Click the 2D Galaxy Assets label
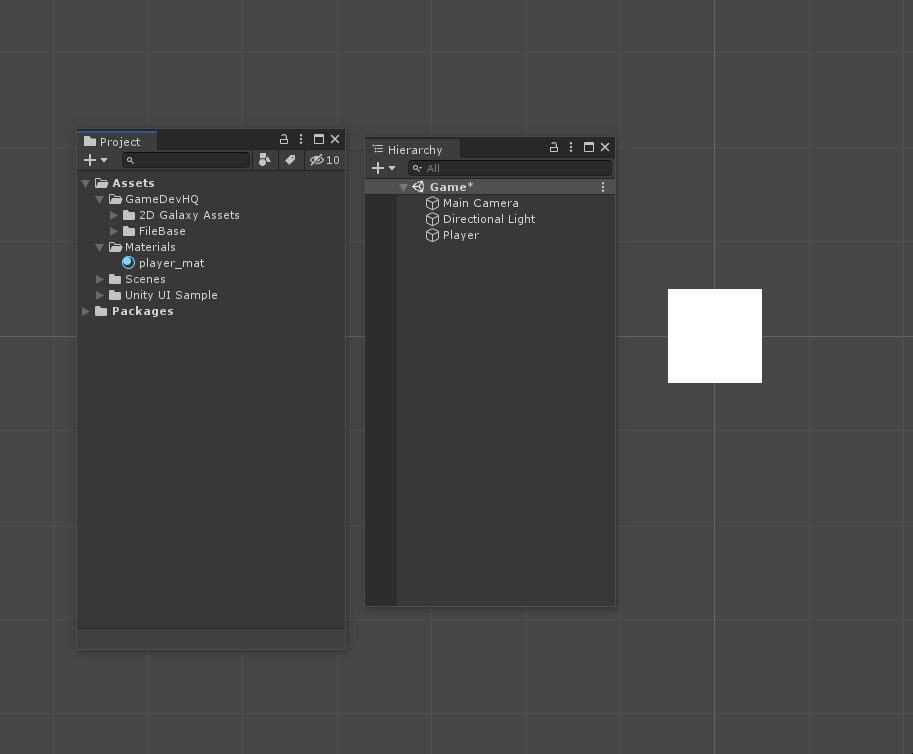913x754 pixels. tap(189, 215)
